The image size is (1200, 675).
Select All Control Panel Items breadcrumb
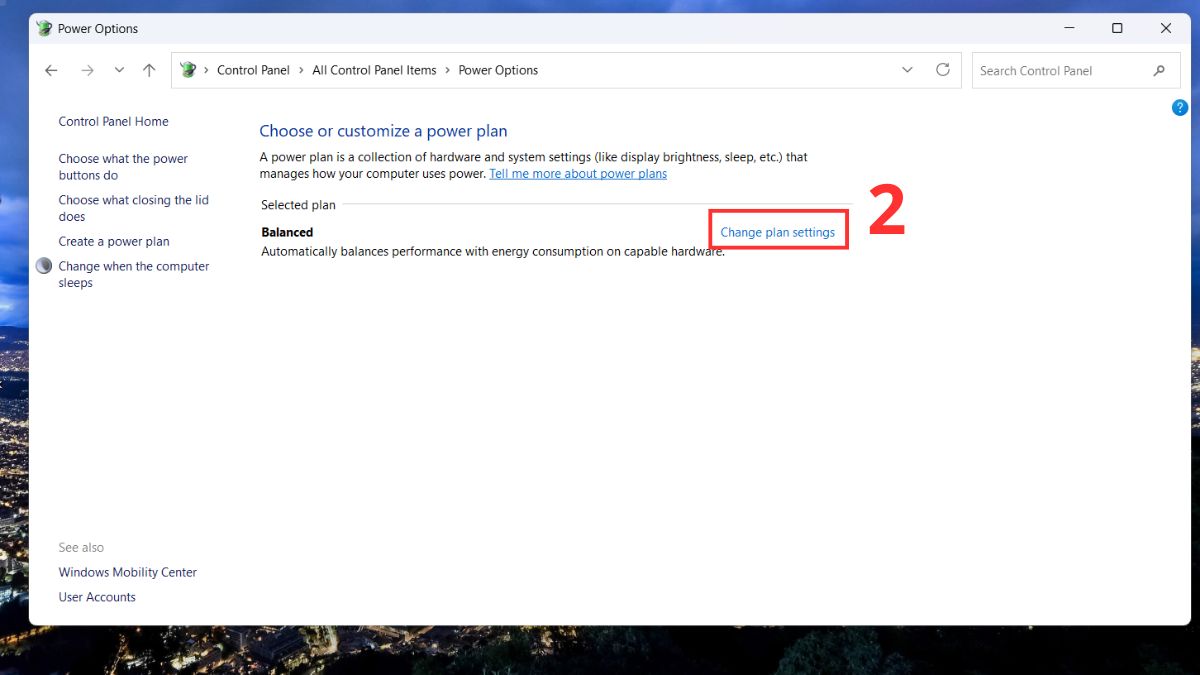[374, 70]
